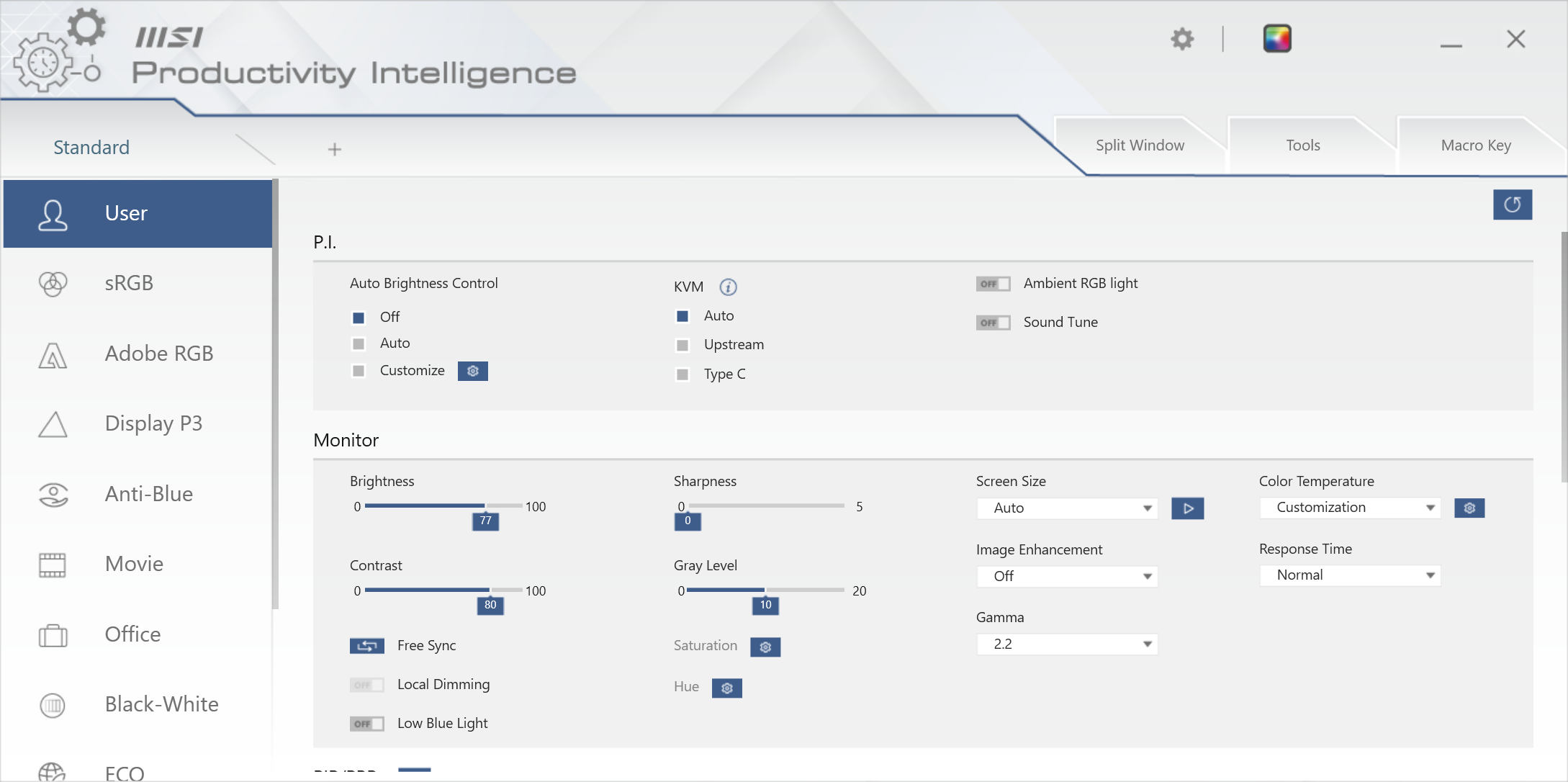The height and width of the screenshot is (782, 1568).
Task: Click the Display P3 triangle icon
Action: point(53,424)
